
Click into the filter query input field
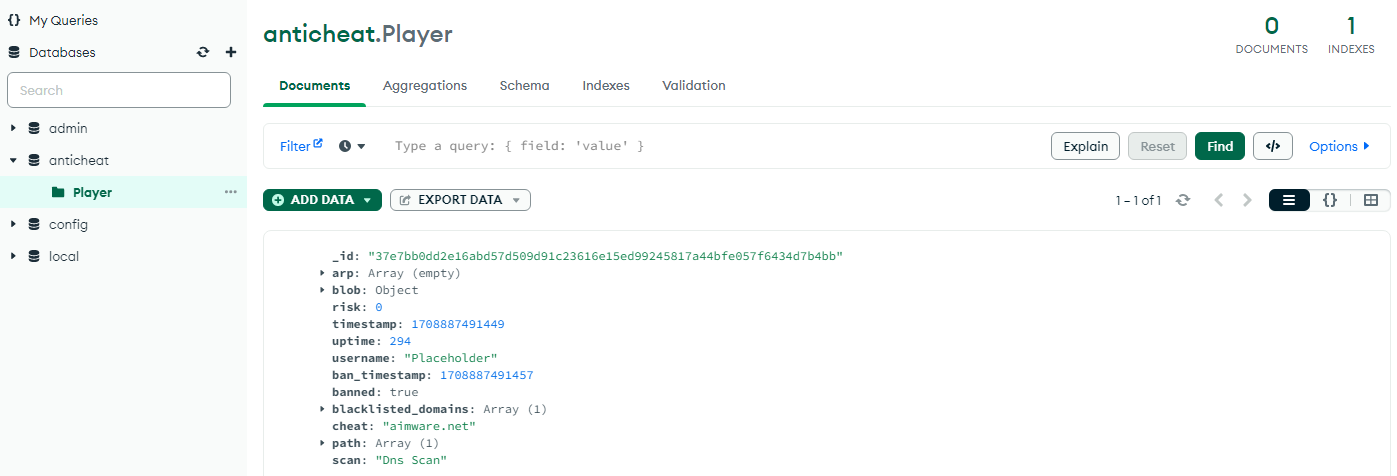(700, 146)
